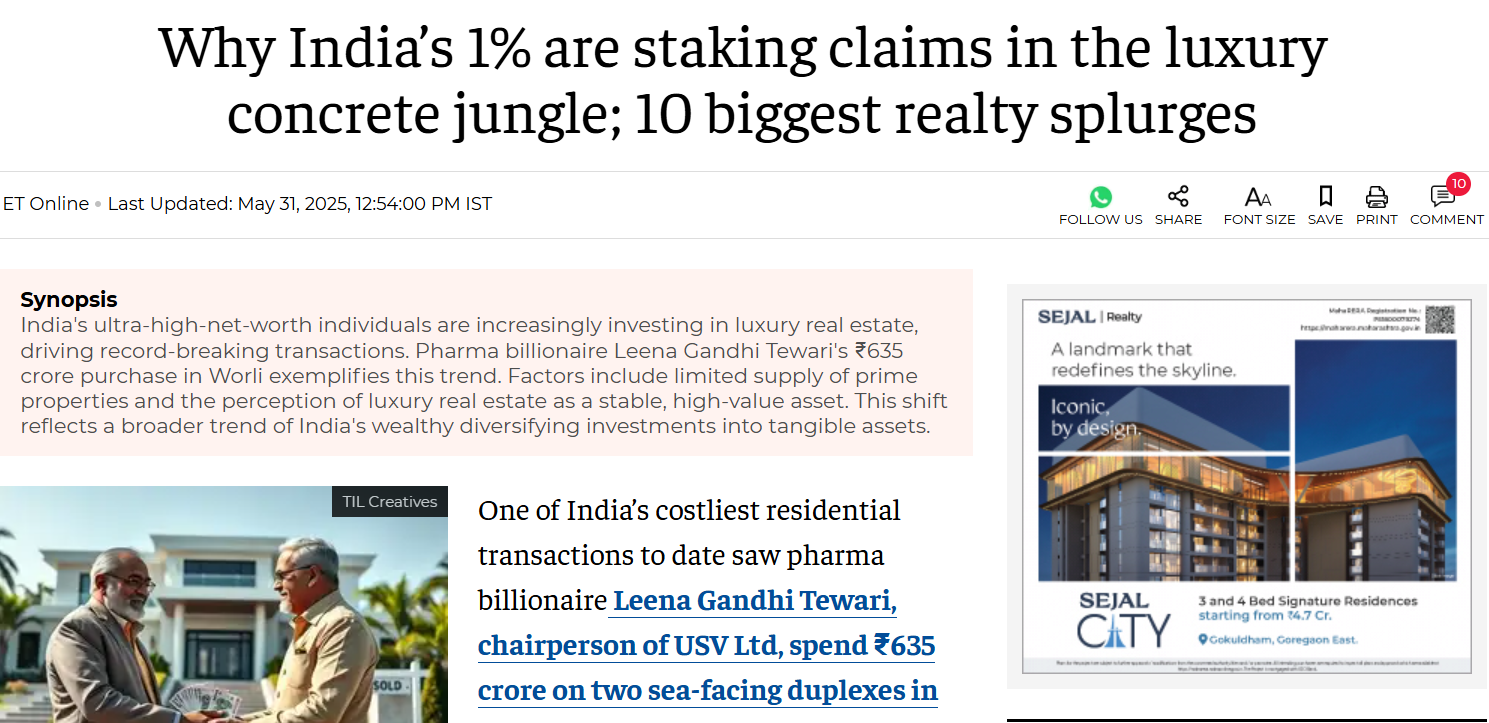1489x723 pixels.
Task: Click the TIL Creatives credit label
Action: pyautogui.click(x=390, y=502)
